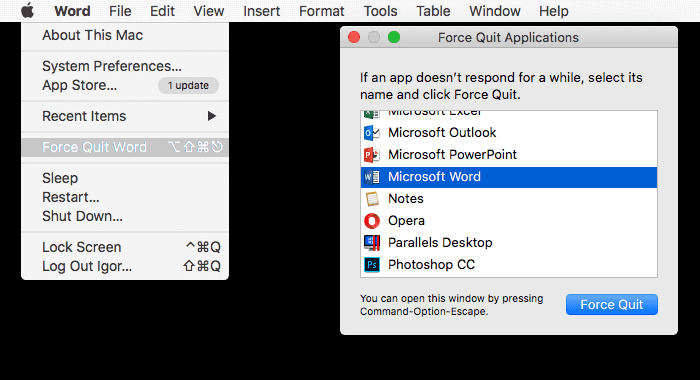Click the Parallels Desktop app icon
The width and height of the screenshot is (700, 380).
pos(371,242)
